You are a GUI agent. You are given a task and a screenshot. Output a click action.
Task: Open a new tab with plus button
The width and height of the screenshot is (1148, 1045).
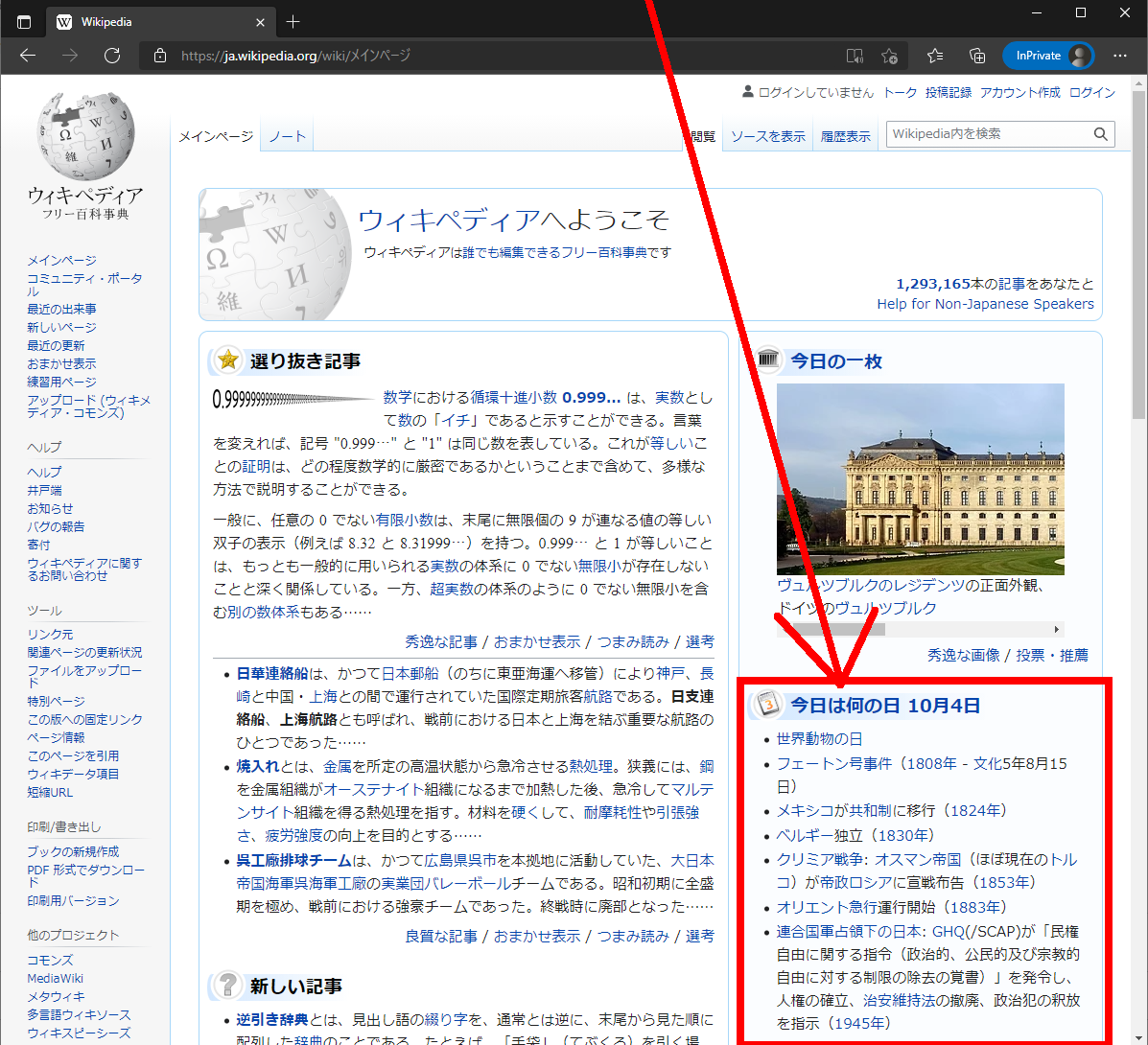(x=293, y=22)
